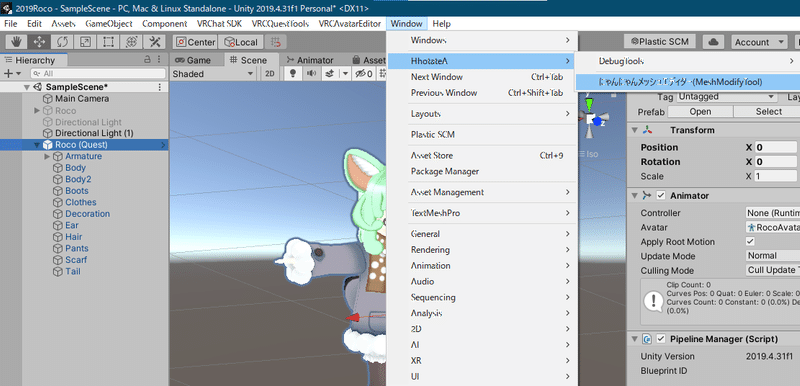
Task: Select MeshModifyTool menu entry
Action: coord(687,82)
